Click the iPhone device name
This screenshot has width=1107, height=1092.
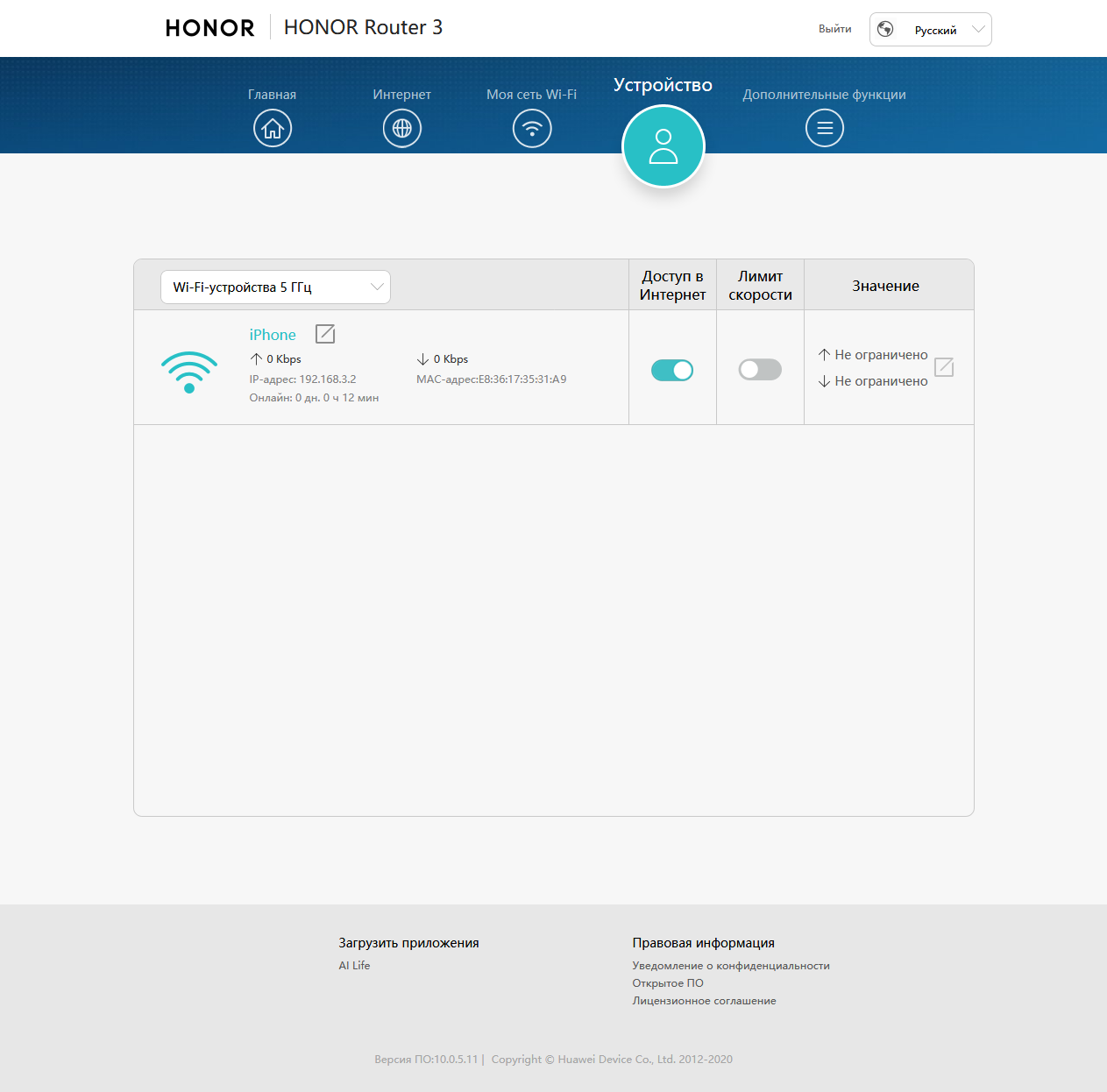pos(273,335)
